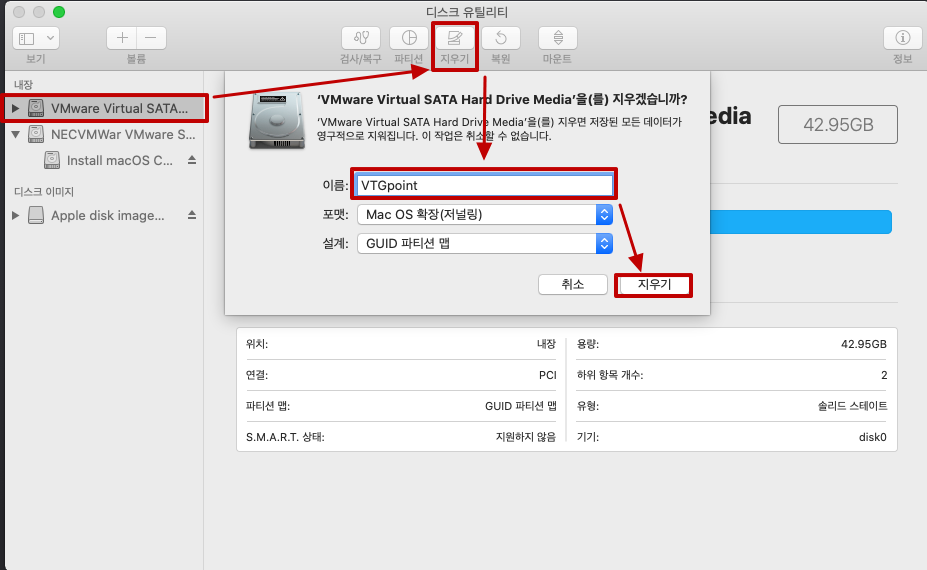Image resolution: width=927 pixels, height=570 pixels.
Task: Remove a volume with the minus button
Action: [151, 38]
